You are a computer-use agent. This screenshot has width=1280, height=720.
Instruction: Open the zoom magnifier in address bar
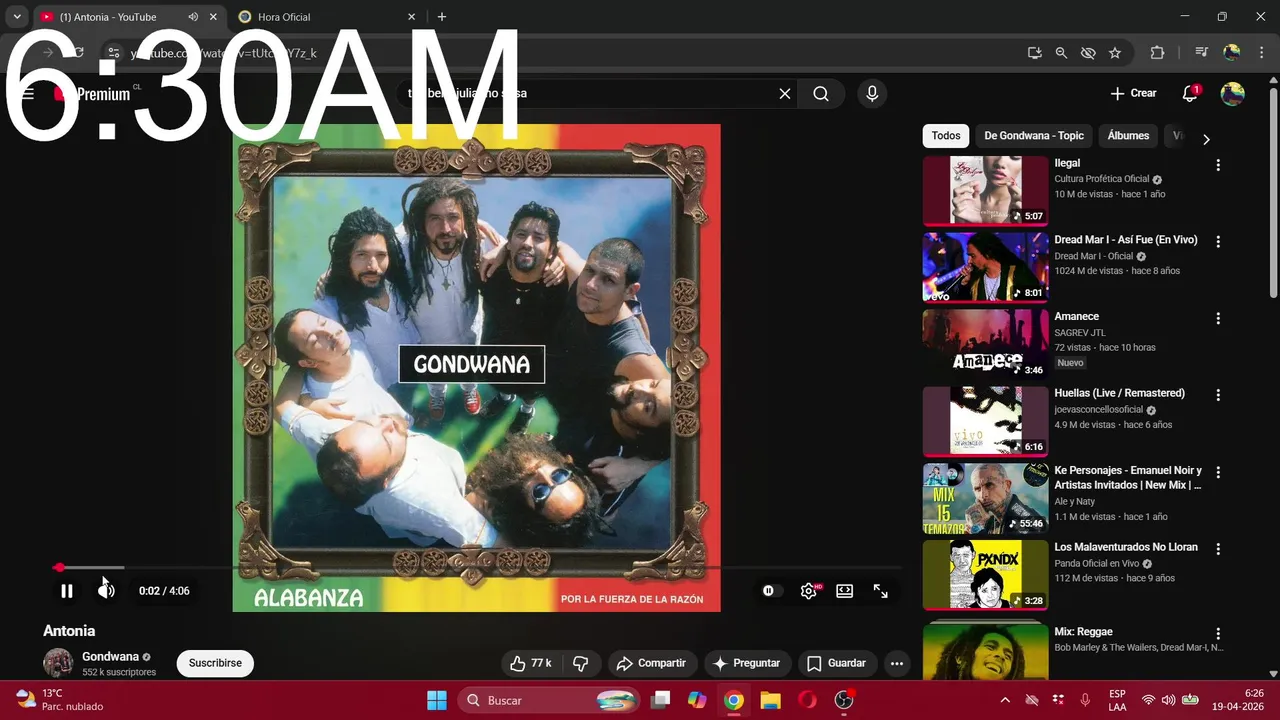coord(1061,53)
